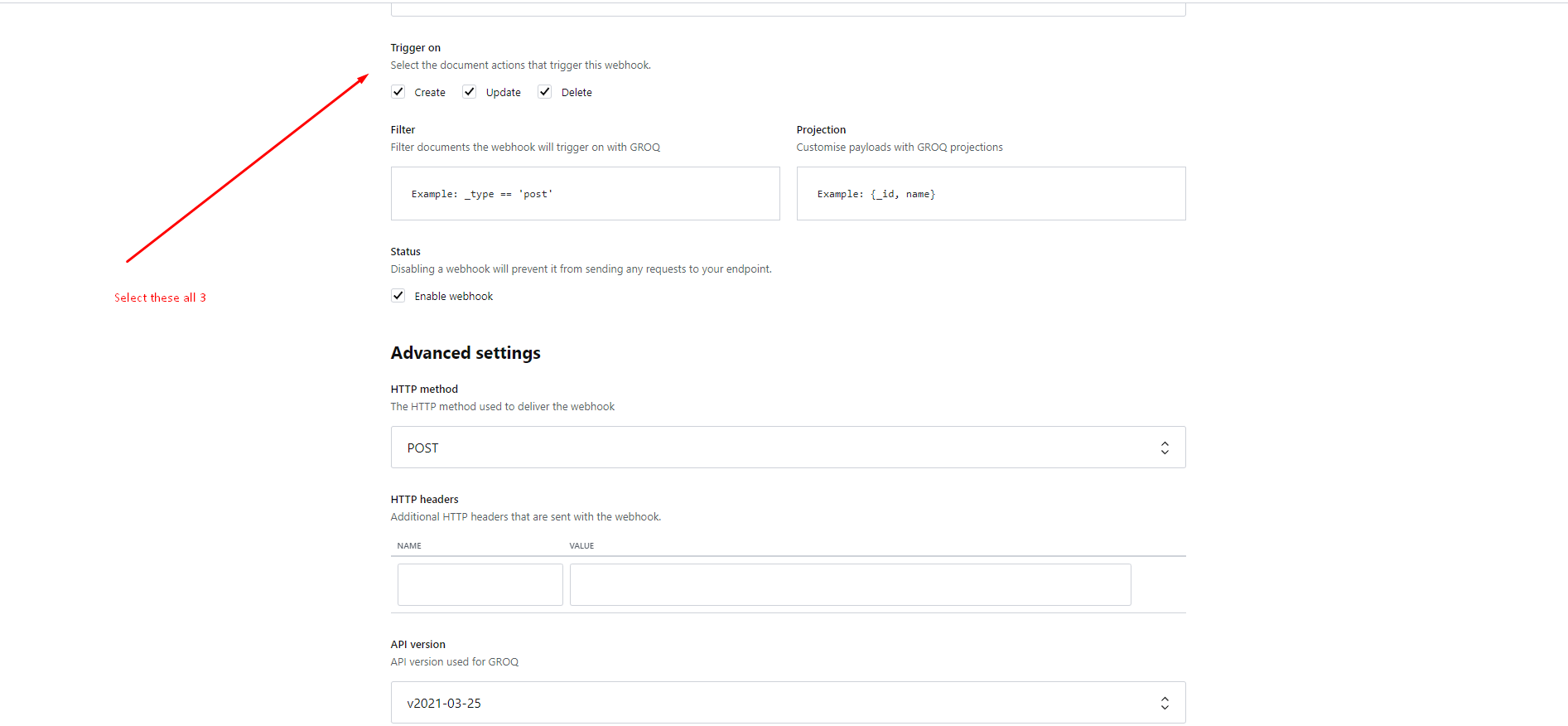The height and width of the screenshot is (726, 1568).
Task: Untick the Delete trigger checkbox
Action: (545, 92)
